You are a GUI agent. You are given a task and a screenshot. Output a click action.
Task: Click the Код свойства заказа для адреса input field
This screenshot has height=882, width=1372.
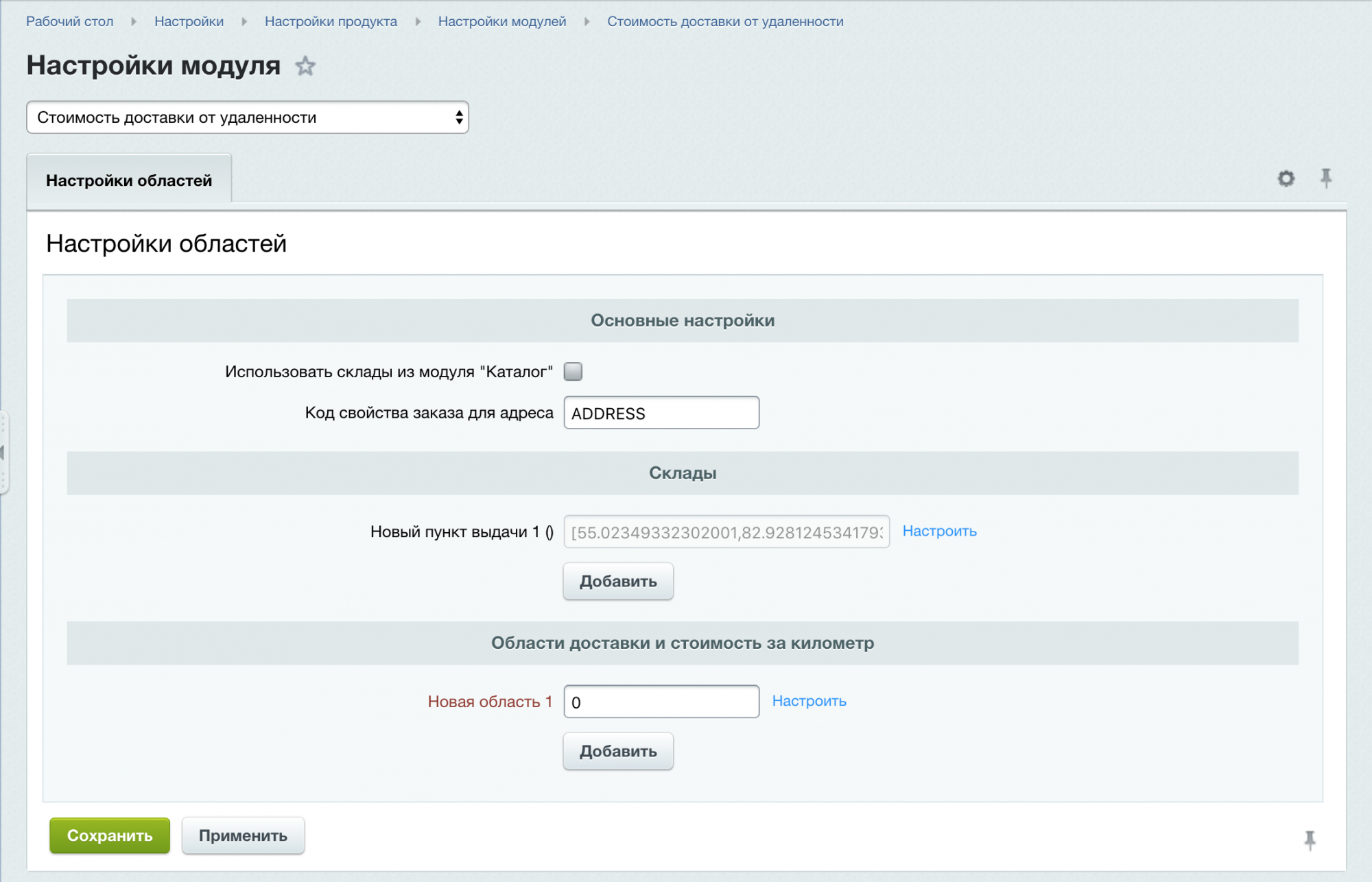(x=661, y=412)
